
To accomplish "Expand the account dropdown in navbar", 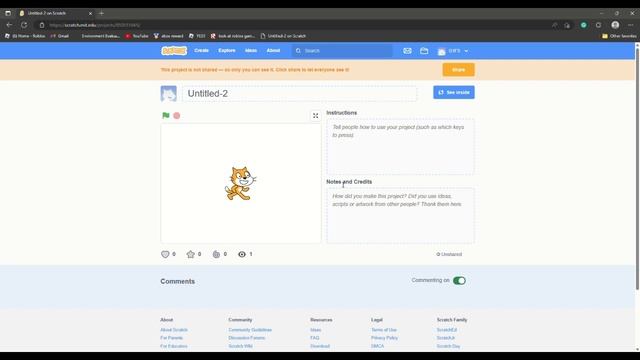I will coord(453,51).
